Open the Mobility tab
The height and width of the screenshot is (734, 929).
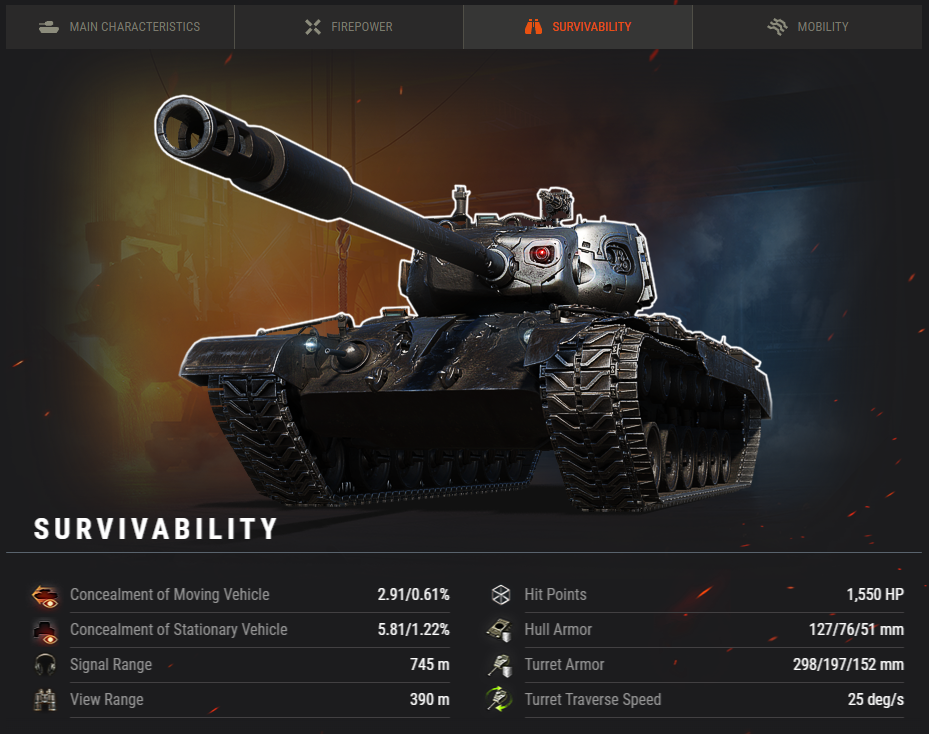point(808,27)
